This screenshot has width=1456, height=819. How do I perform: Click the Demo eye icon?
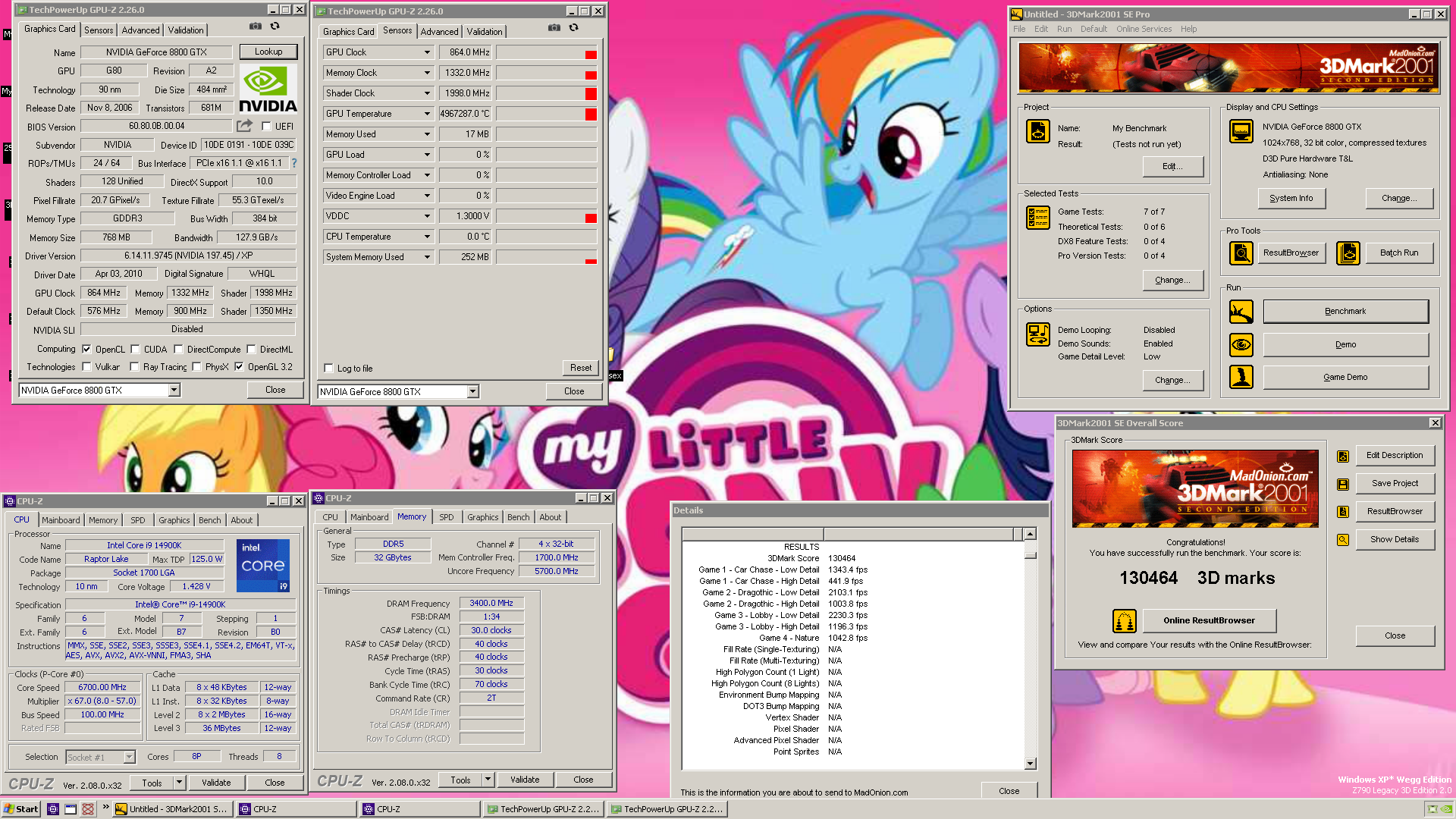tap(1241, 345)
